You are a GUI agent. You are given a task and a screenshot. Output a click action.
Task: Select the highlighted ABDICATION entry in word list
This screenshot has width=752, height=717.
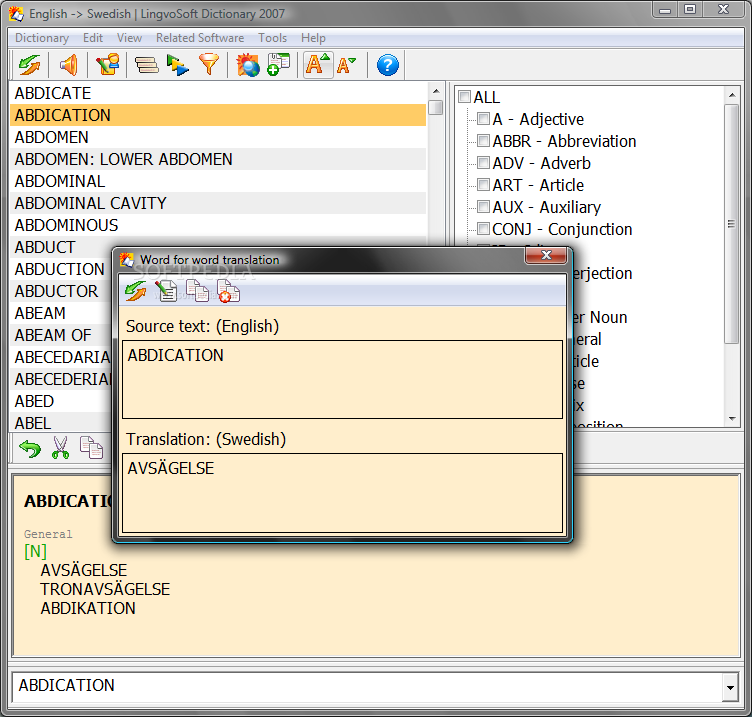point(218,115)
